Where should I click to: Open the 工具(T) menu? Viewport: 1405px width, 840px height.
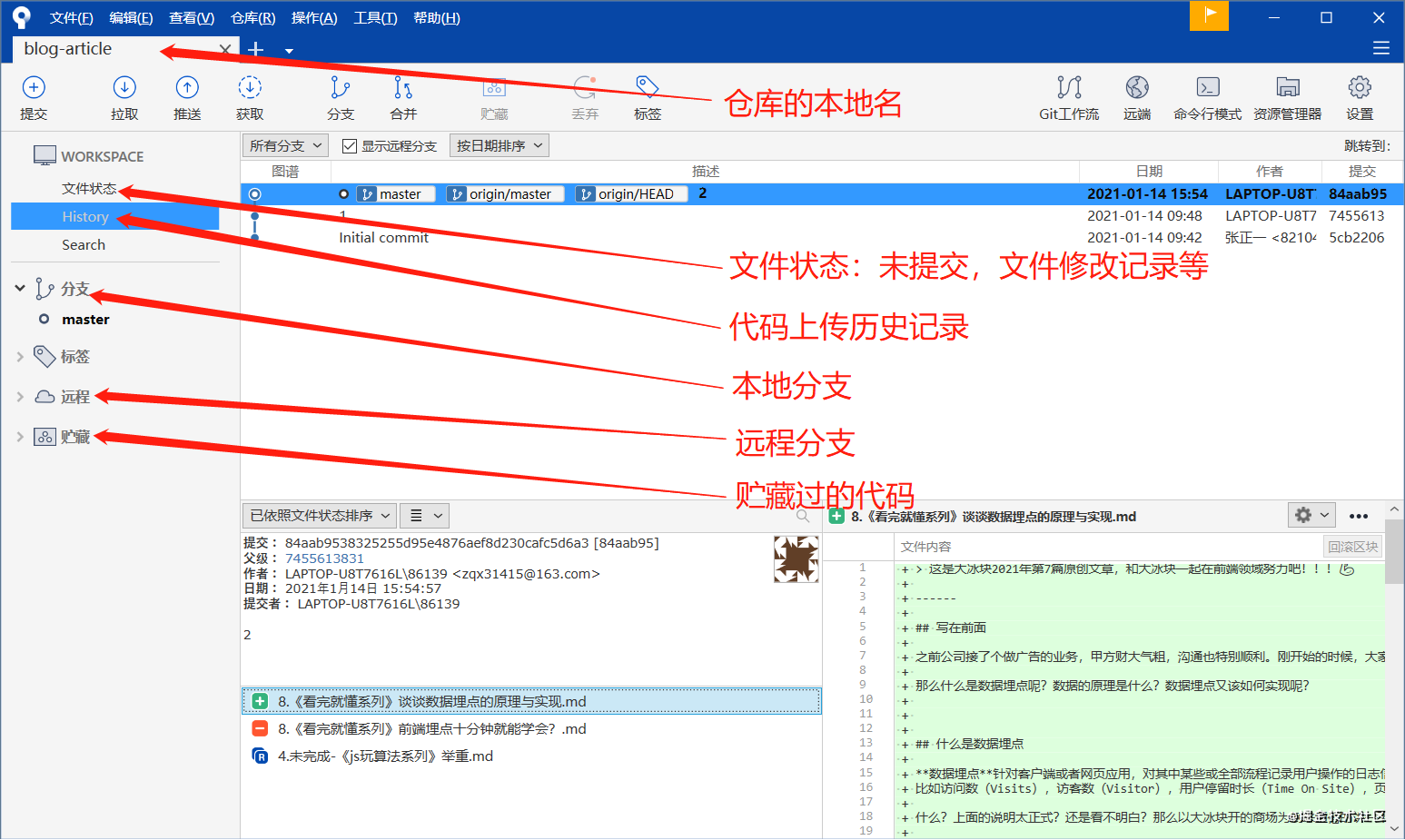coord(375,17)
